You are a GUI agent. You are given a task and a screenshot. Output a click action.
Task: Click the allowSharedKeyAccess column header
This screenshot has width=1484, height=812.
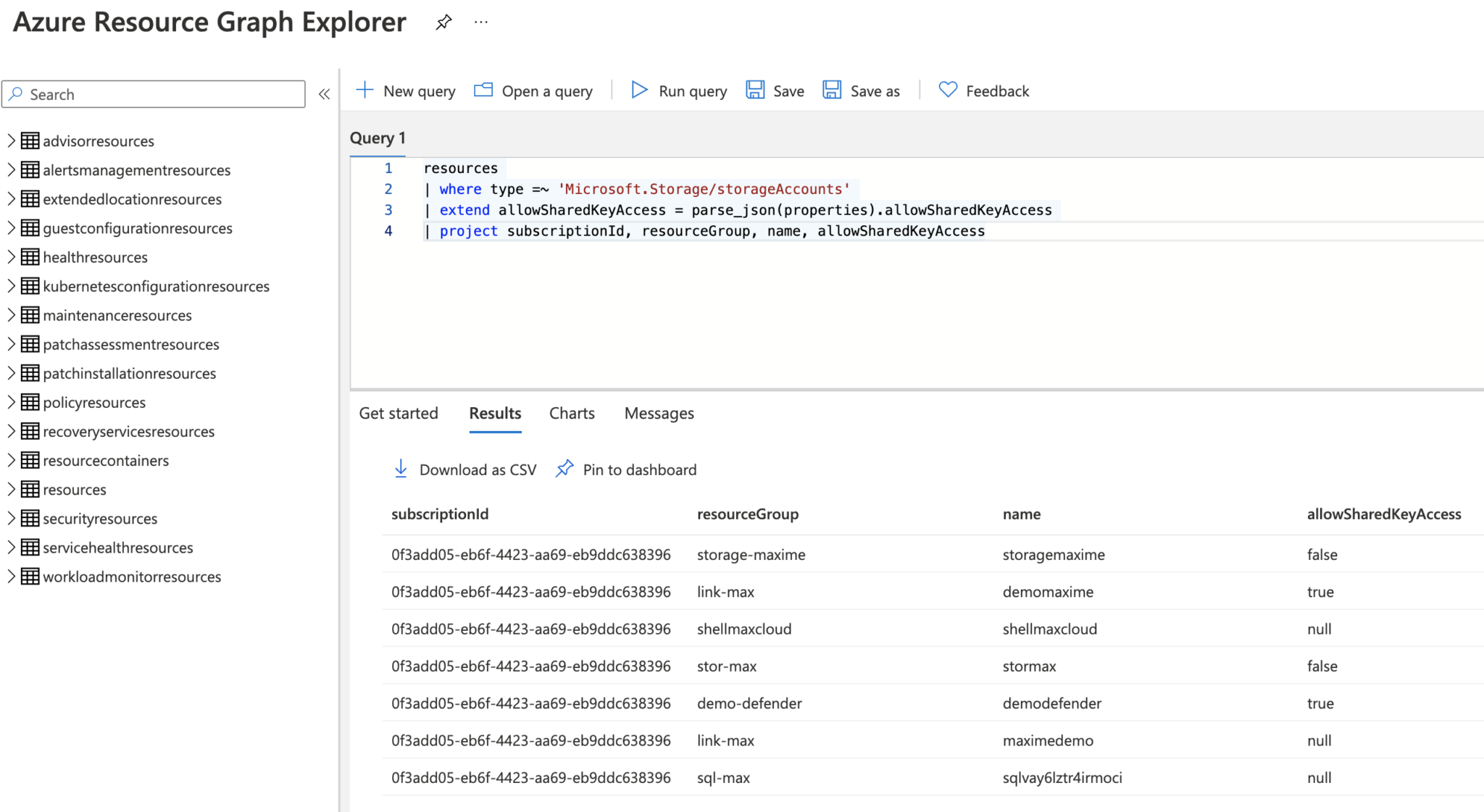(1383, 514)
